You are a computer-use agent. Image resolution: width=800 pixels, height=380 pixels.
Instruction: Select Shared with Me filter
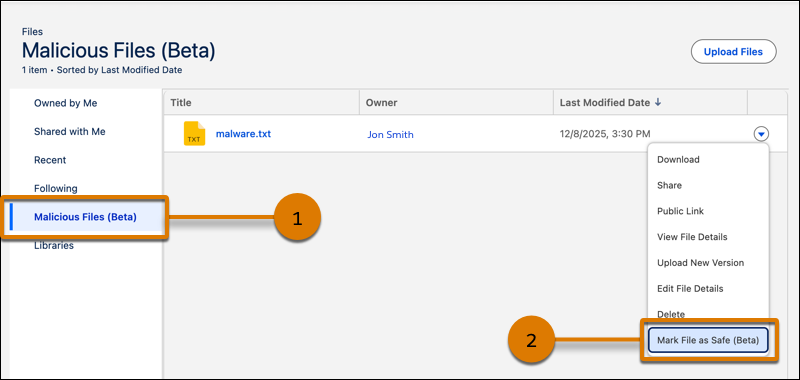[69, 132]
